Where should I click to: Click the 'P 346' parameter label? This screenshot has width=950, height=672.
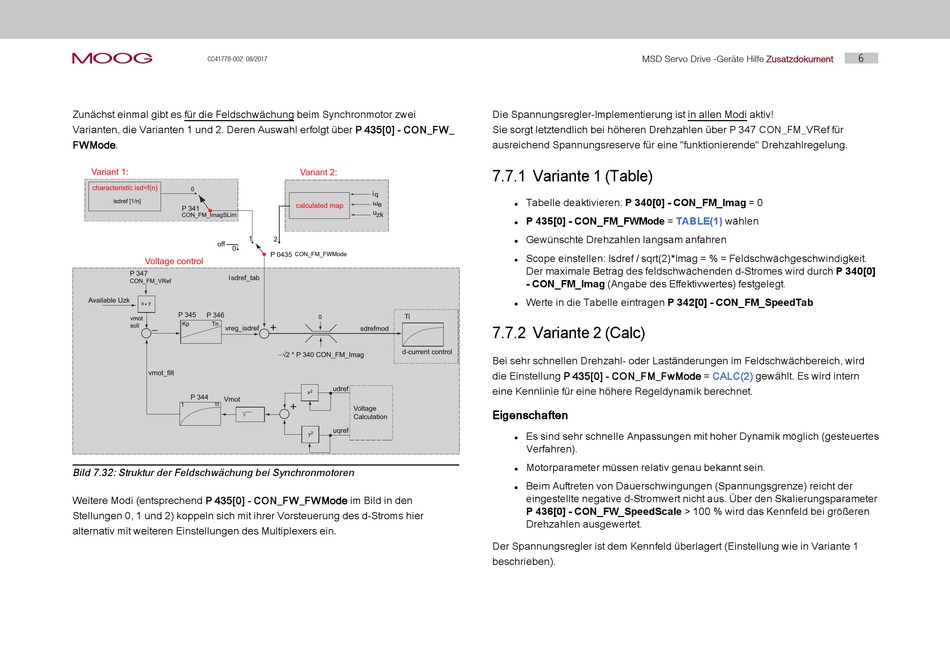click(x=215, y=315)
